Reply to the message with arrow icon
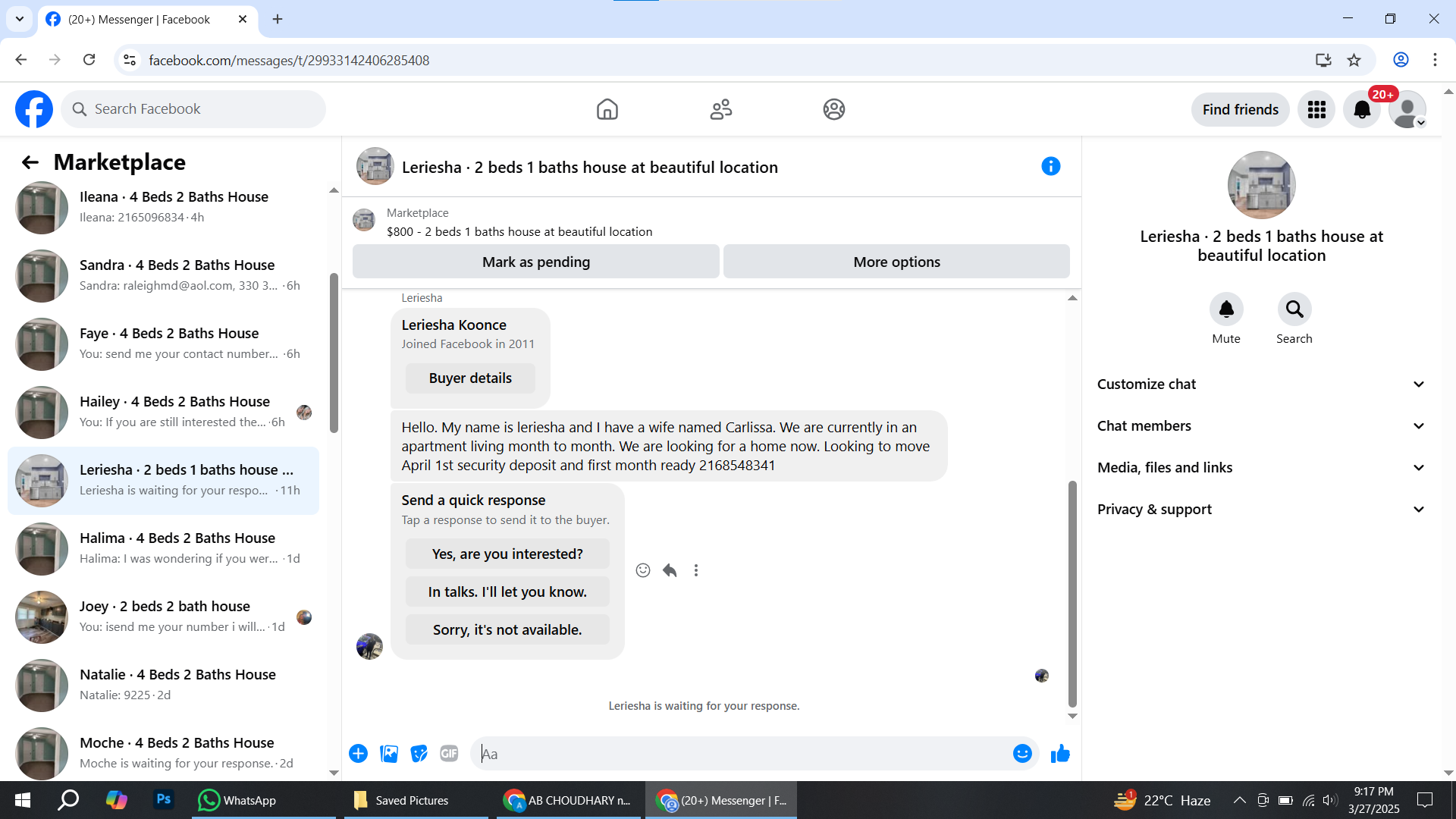This screenshot has width=1456, height=819. click(x=670, y=570)
